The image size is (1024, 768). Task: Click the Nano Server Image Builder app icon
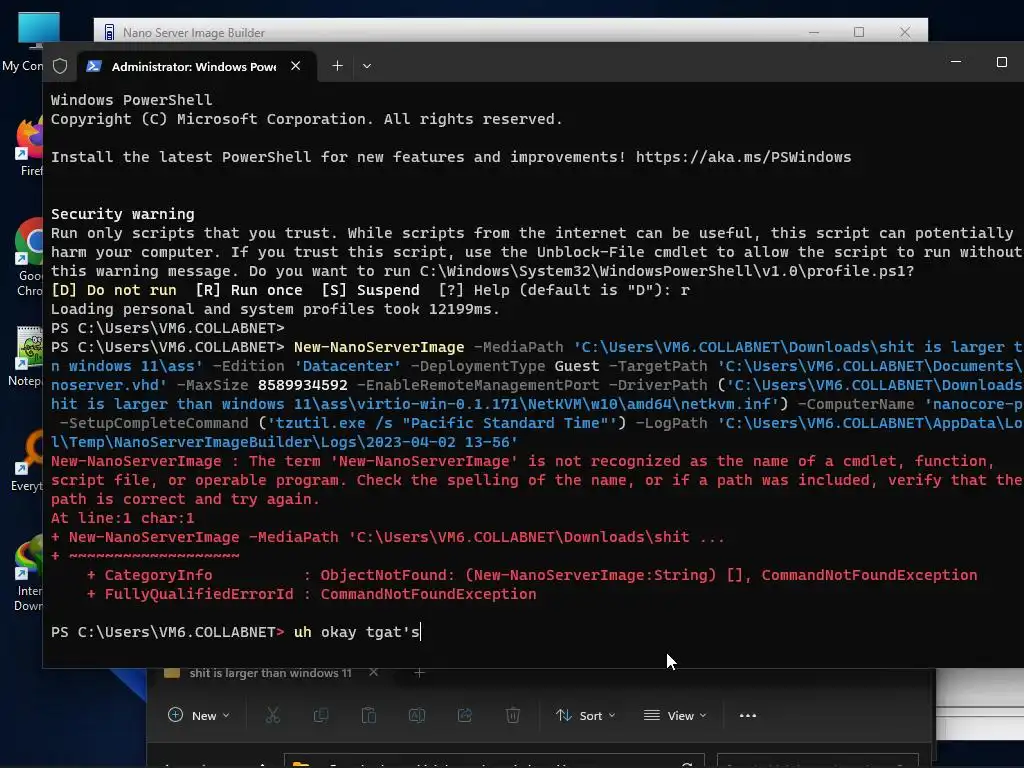click(x=110, y=32)
